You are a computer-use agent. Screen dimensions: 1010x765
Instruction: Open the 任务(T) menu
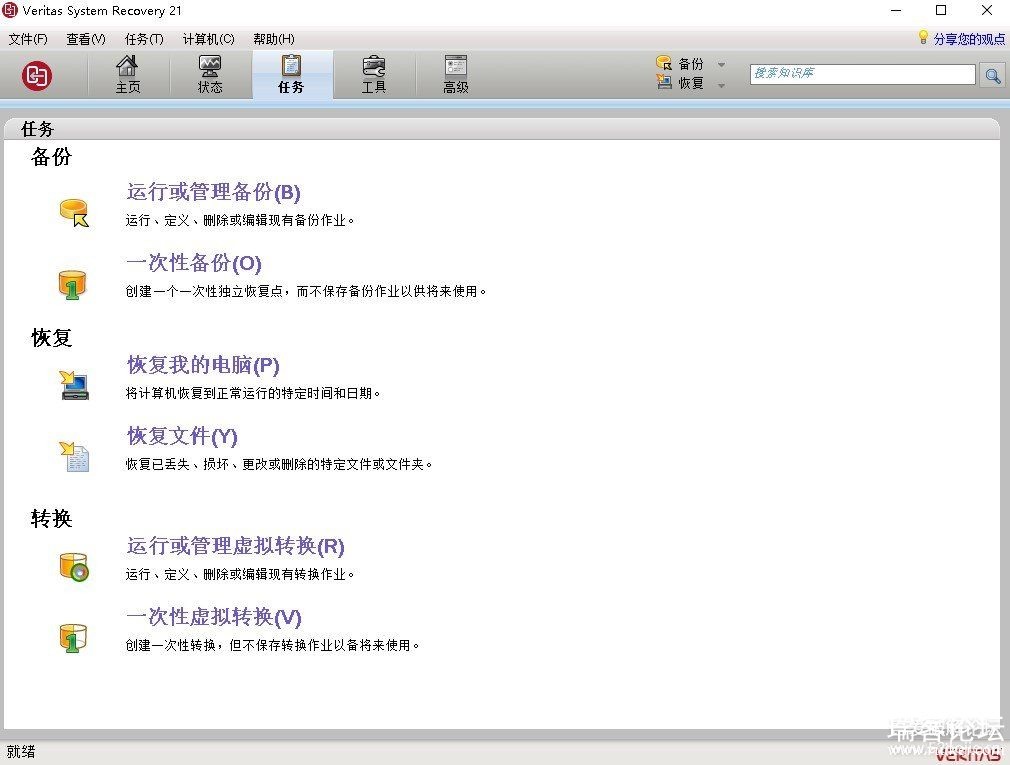(144, 39)
